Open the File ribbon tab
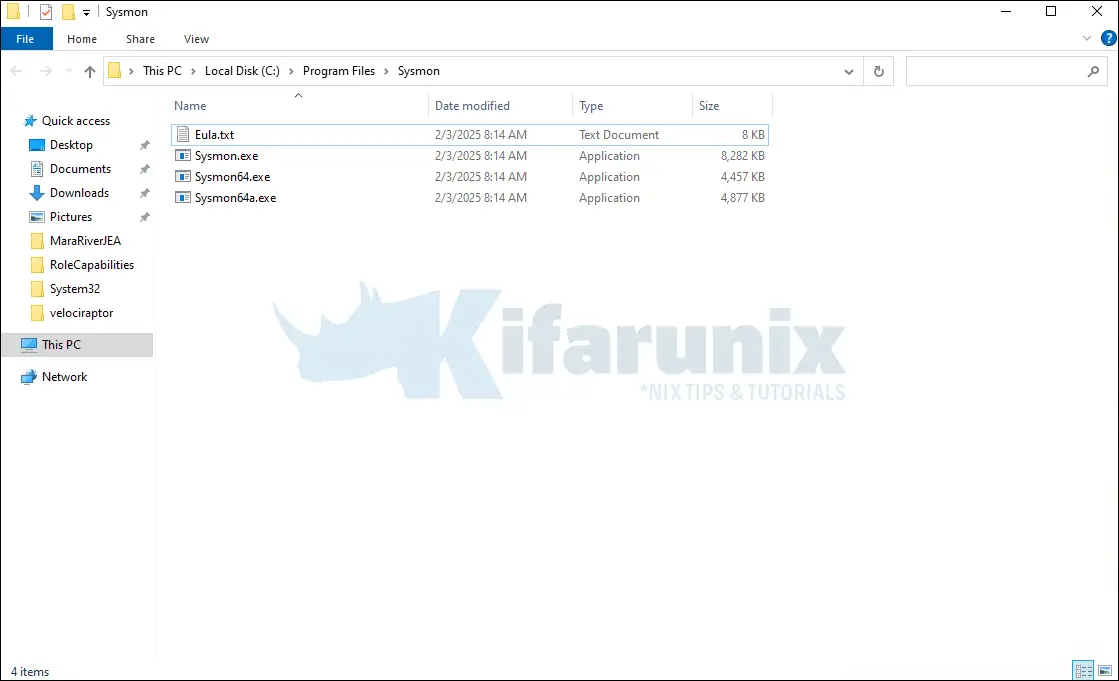The image size is (1119, 681). point(26,39)
